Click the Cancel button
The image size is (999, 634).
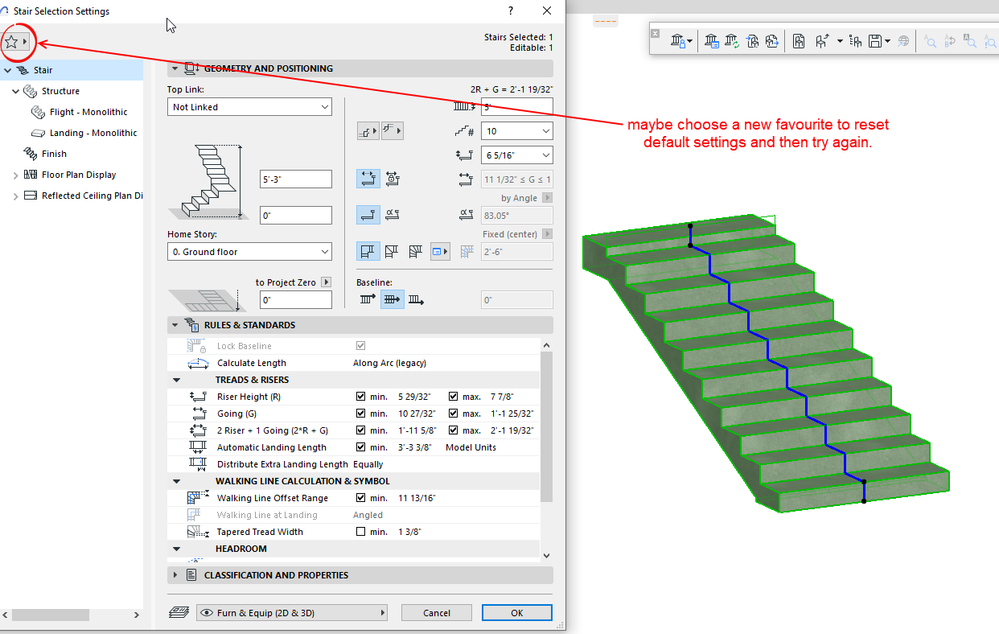click(436, 612)
